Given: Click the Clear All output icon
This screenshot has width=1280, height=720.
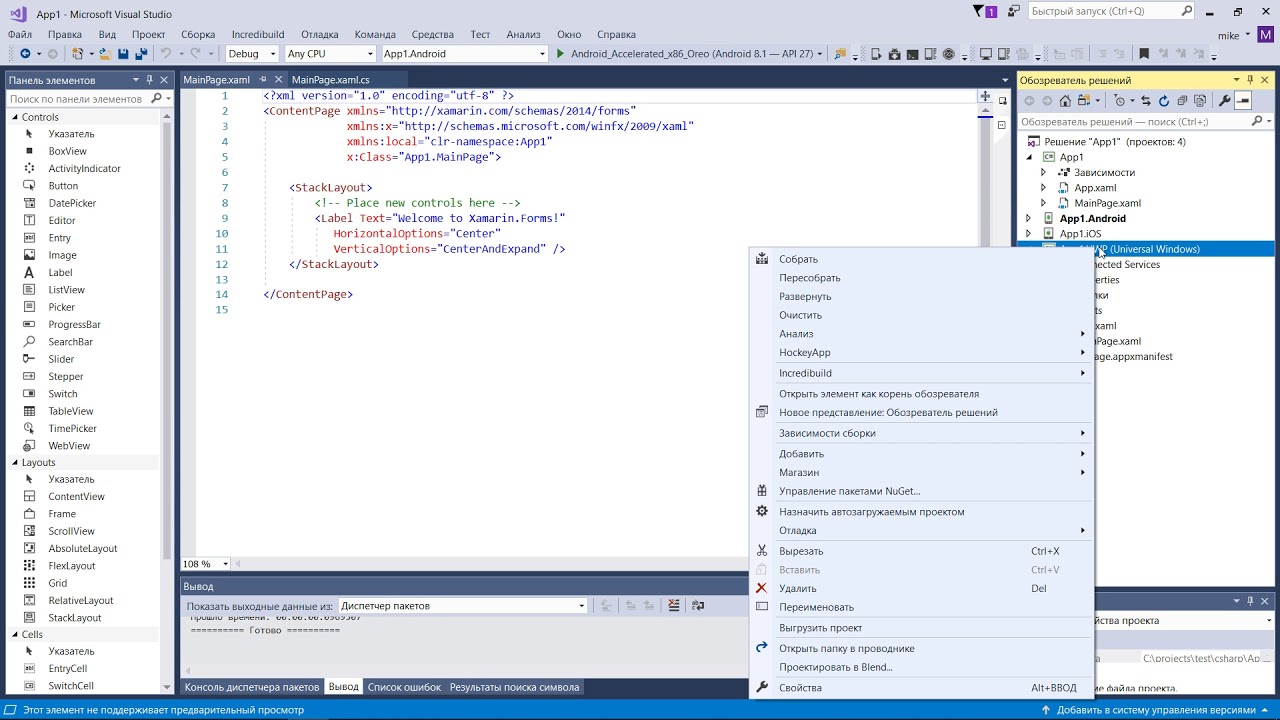Looking at the screenshot, I should pyautogui.click(x=674, y=605).
